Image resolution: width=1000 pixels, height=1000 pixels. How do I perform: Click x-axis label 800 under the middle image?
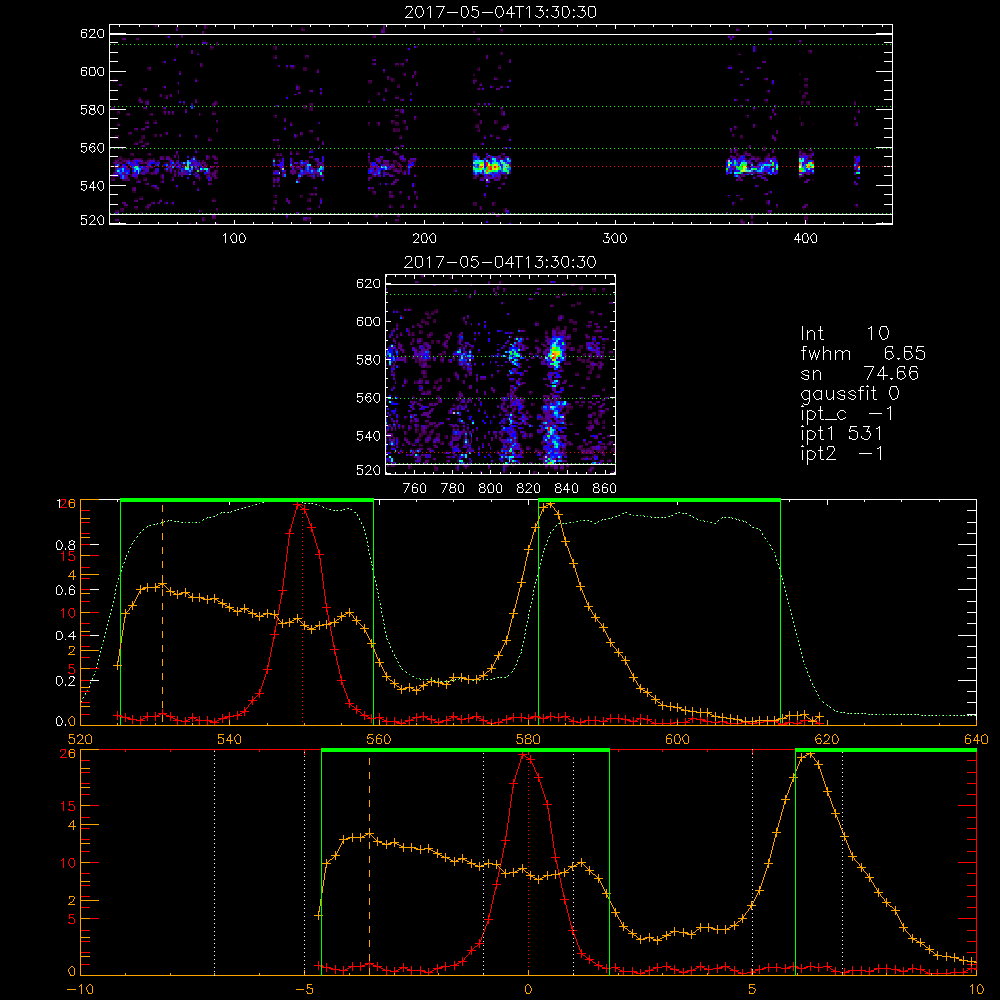pyautogui.click(x=490, y=489)
